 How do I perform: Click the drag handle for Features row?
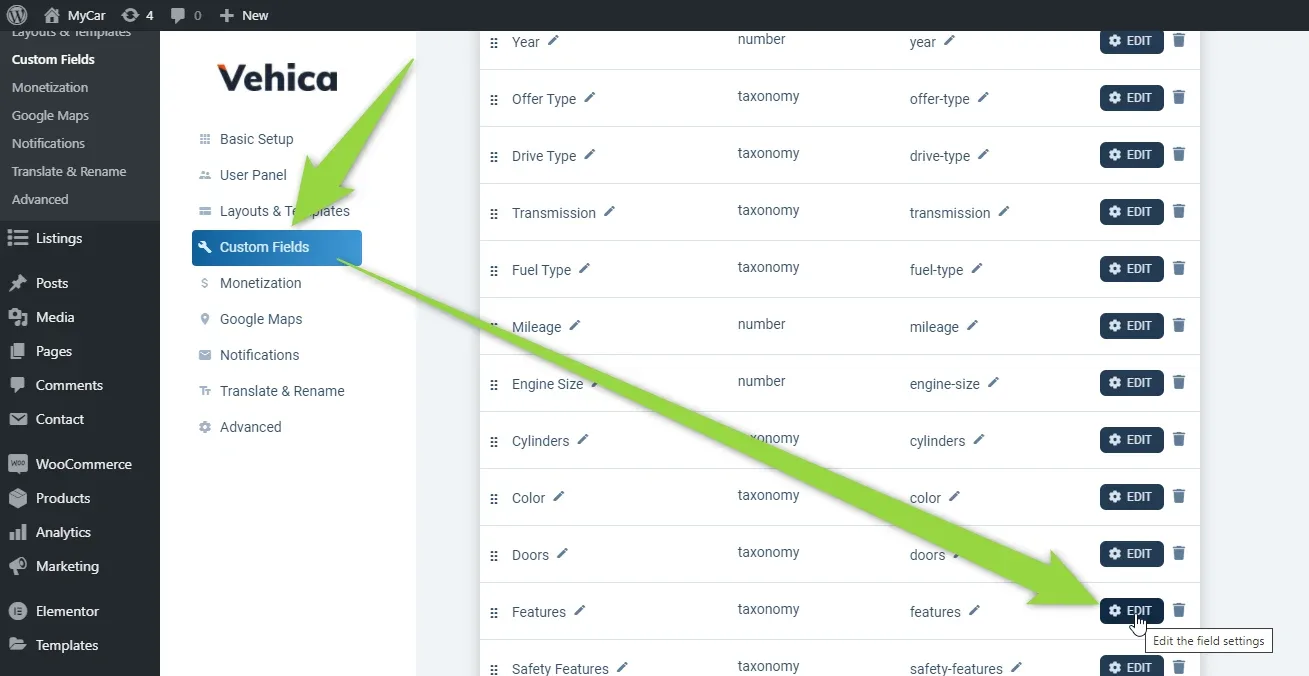(x=494, y=613)
